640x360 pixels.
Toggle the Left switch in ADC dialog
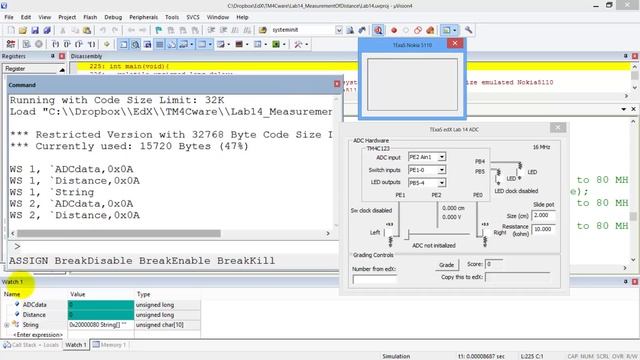(x=389, y=233)
